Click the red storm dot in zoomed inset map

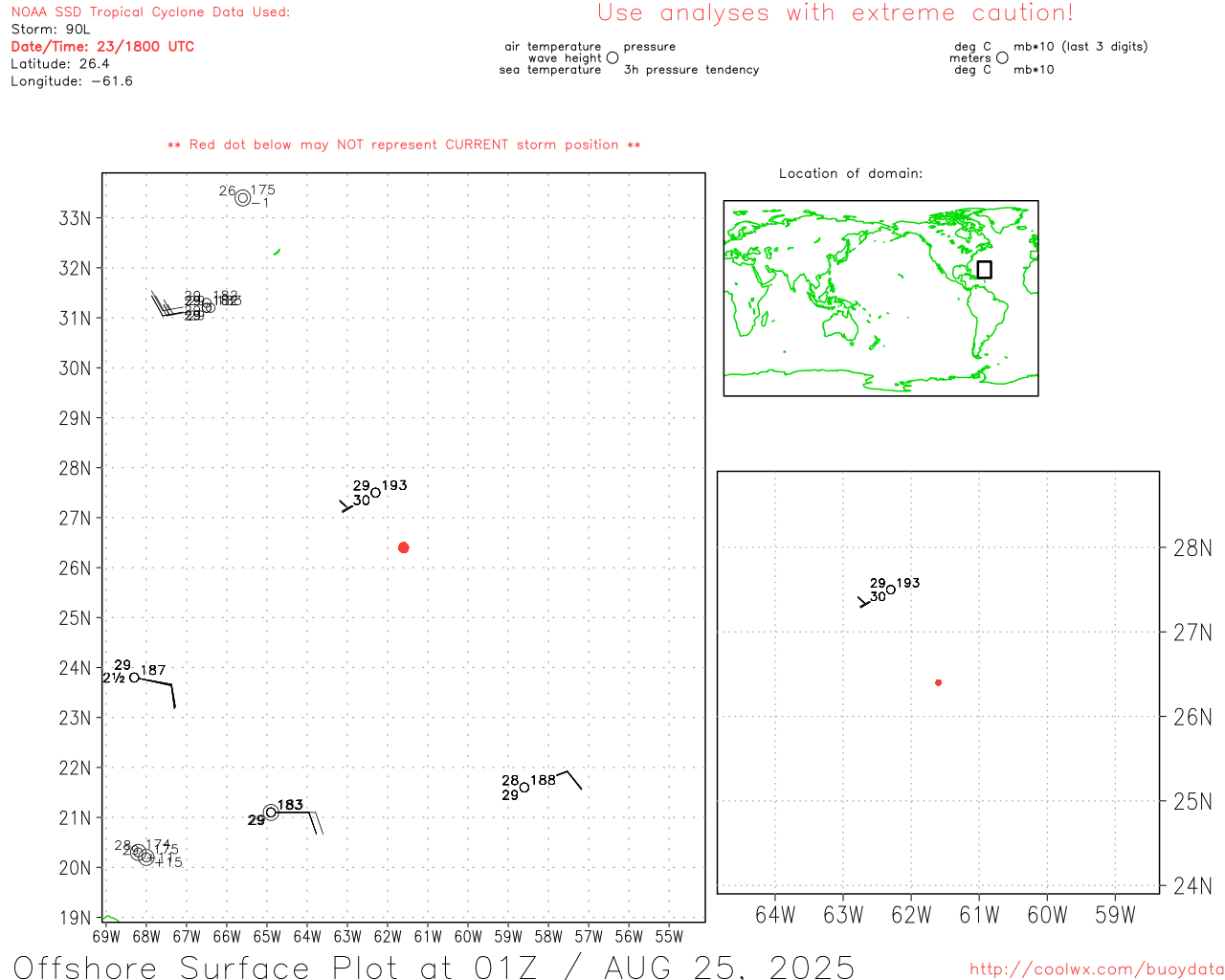(x=938, y=682)
